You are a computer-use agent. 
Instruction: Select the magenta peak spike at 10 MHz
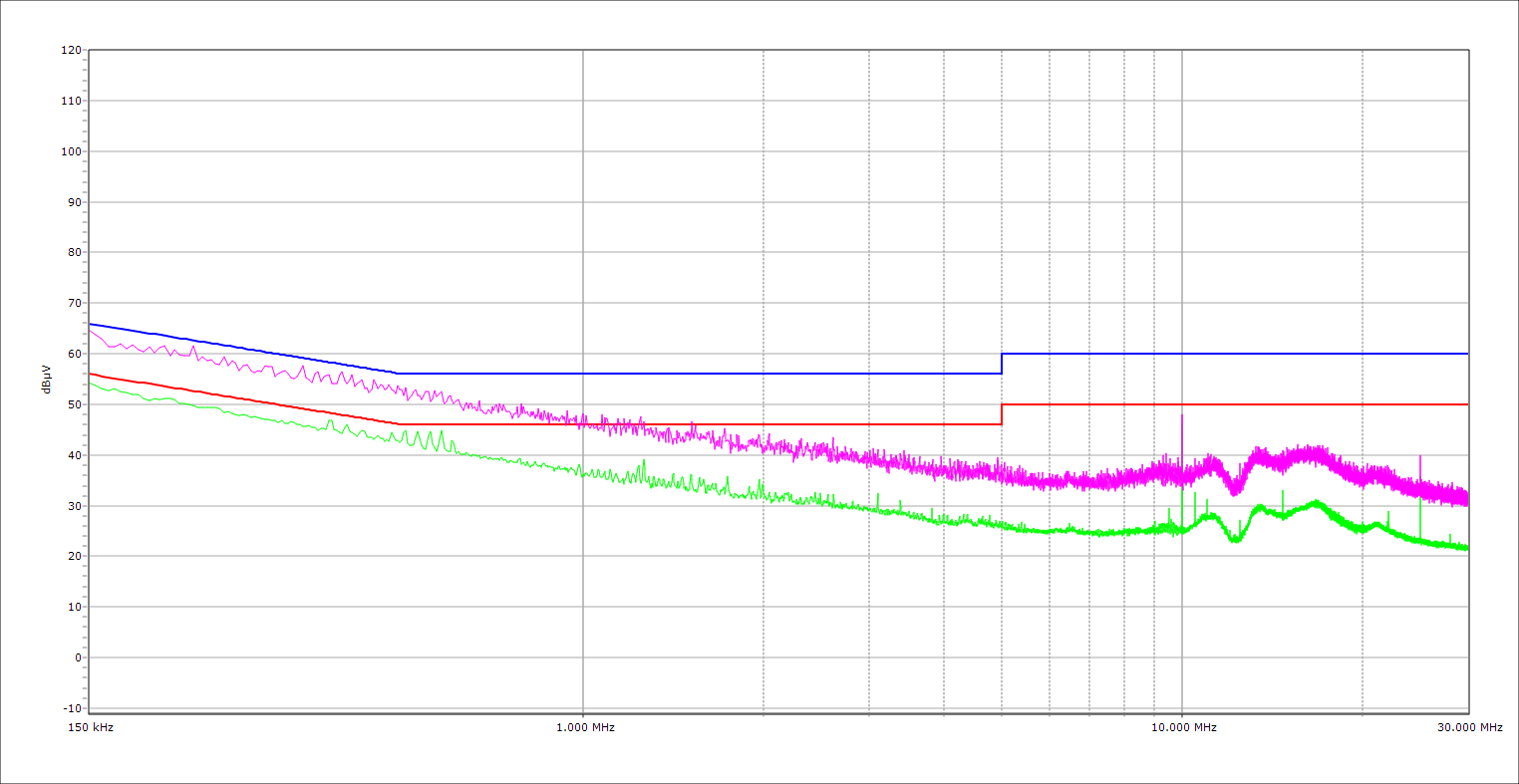pos(1182,418)
